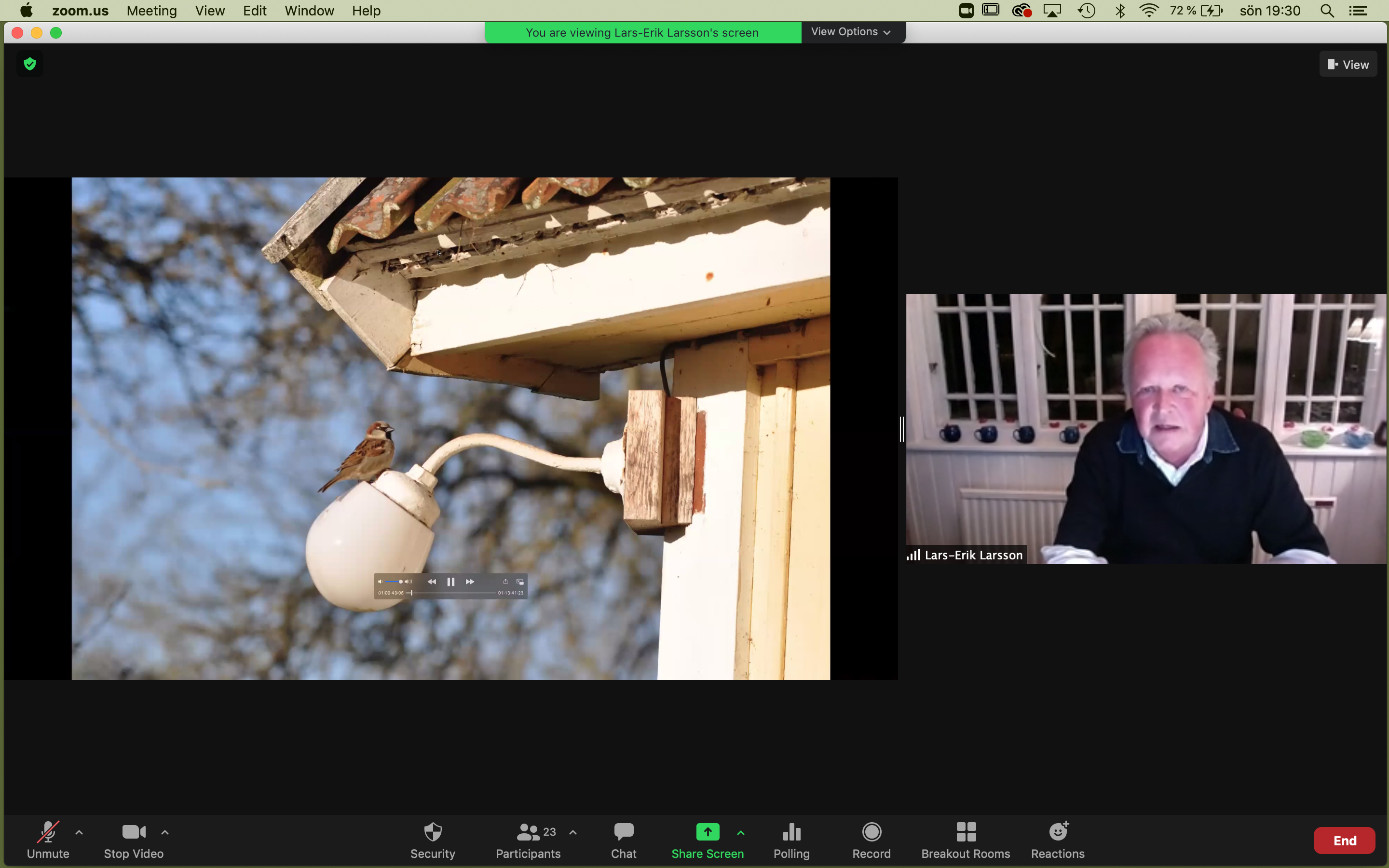Click the View button top right
This screenshot has width=1389, height=868.
click(x=1349, y=64)
